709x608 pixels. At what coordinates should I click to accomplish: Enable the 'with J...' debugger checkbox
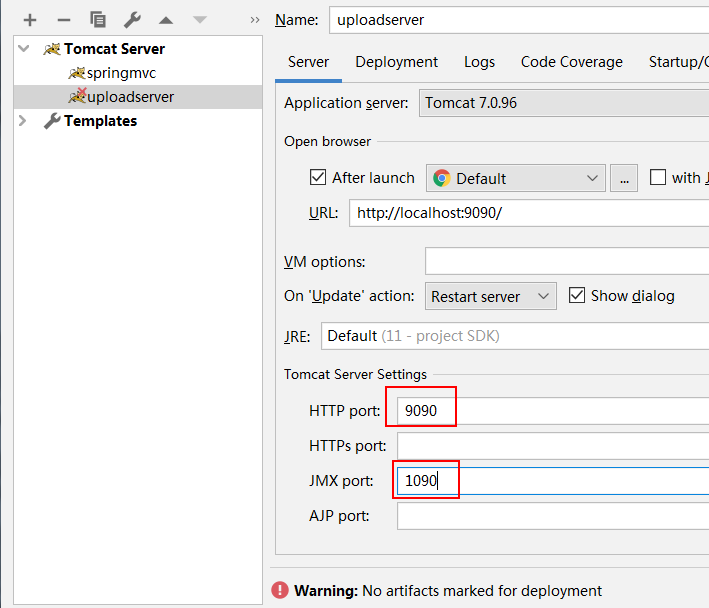658,177
